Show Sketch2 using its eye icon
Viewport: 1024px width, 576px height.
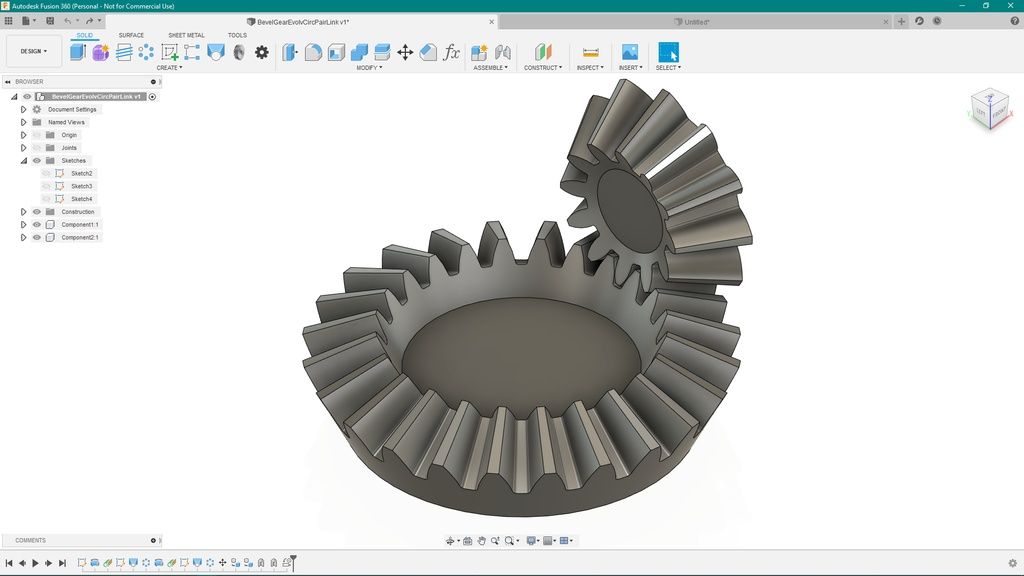point(46,174)
